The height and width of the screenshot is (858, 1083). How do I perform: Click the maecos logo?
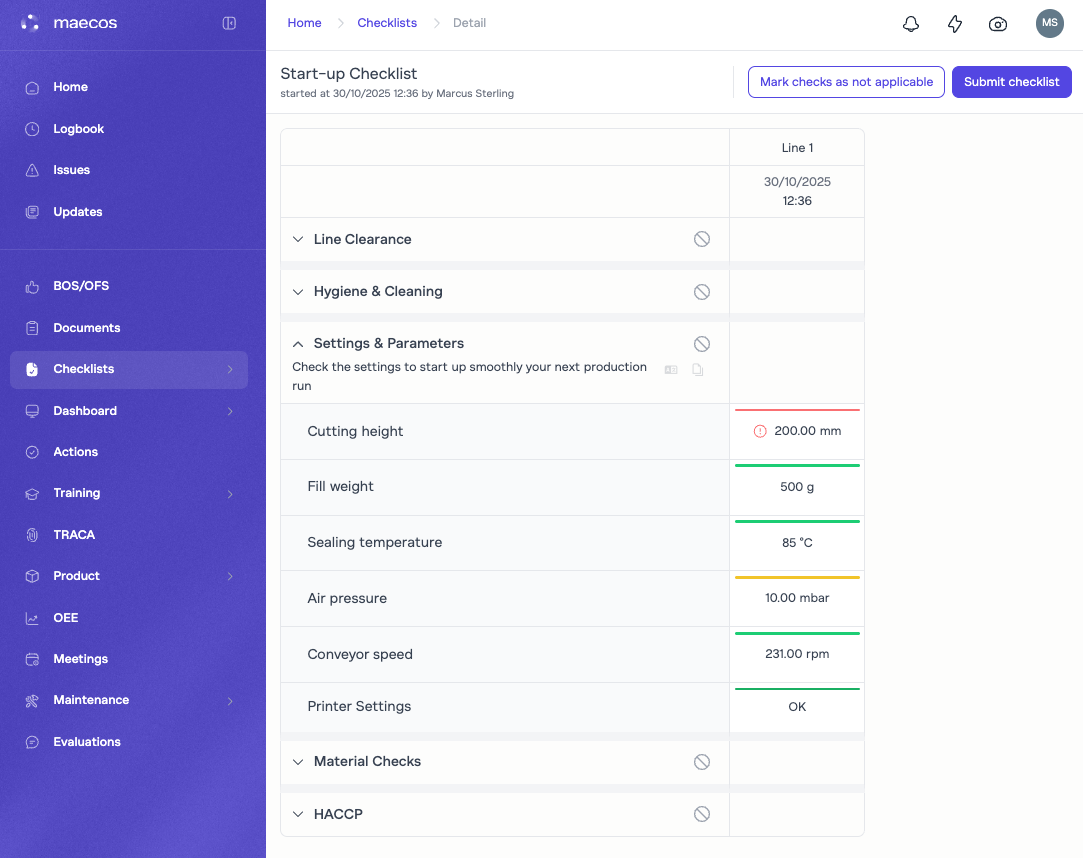[x=70, y=23]
